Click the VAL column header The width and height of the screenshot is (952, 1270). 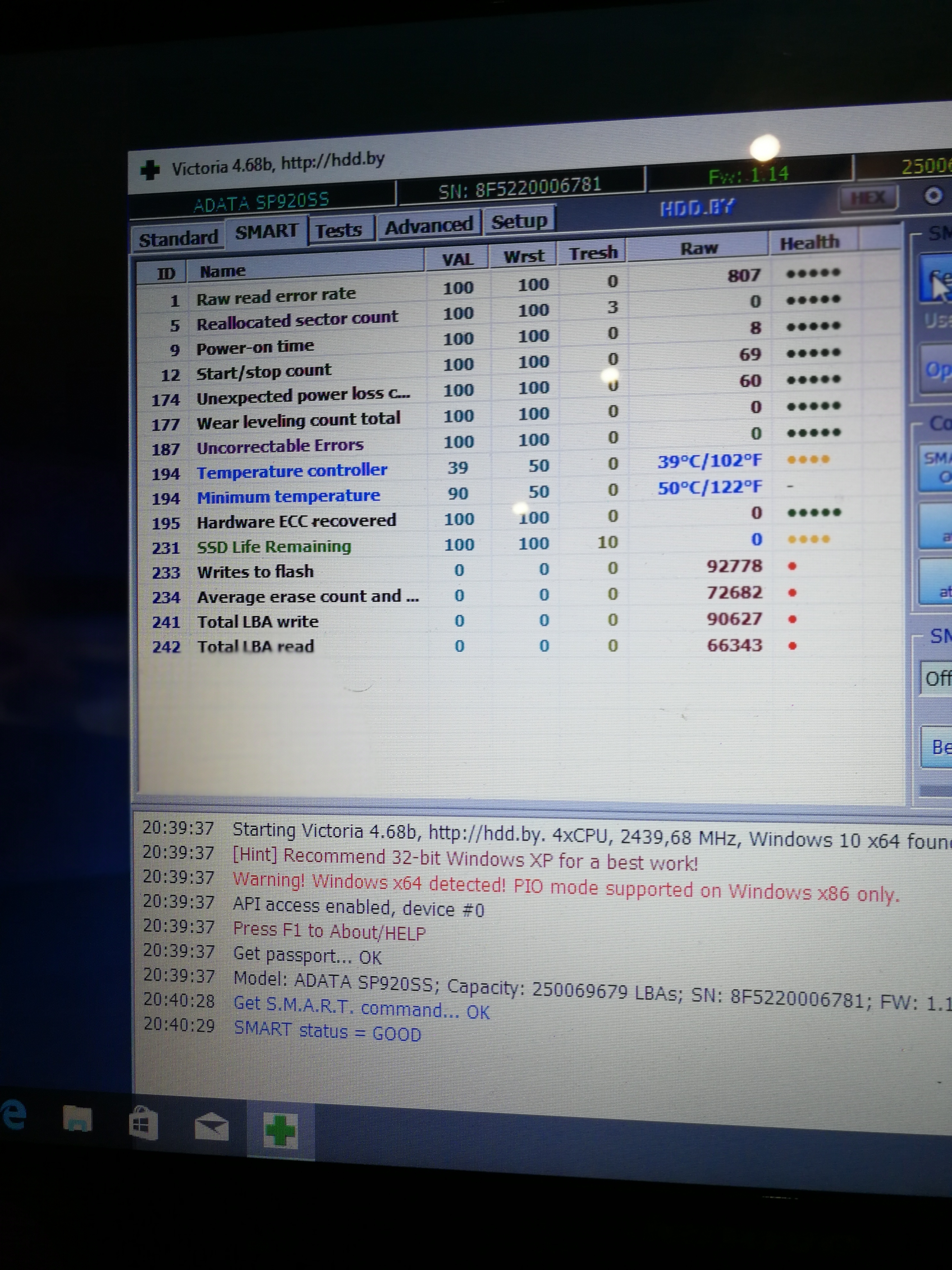coord(457,260)
